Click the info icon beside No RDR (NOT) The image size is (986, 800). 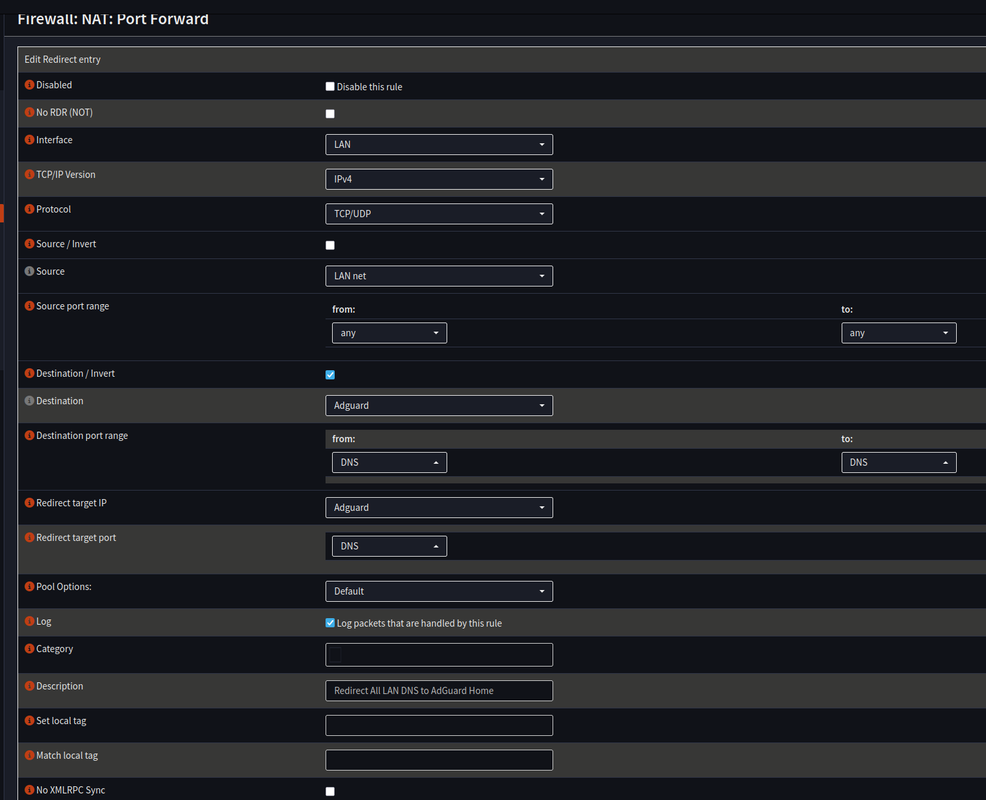point(29,113)
